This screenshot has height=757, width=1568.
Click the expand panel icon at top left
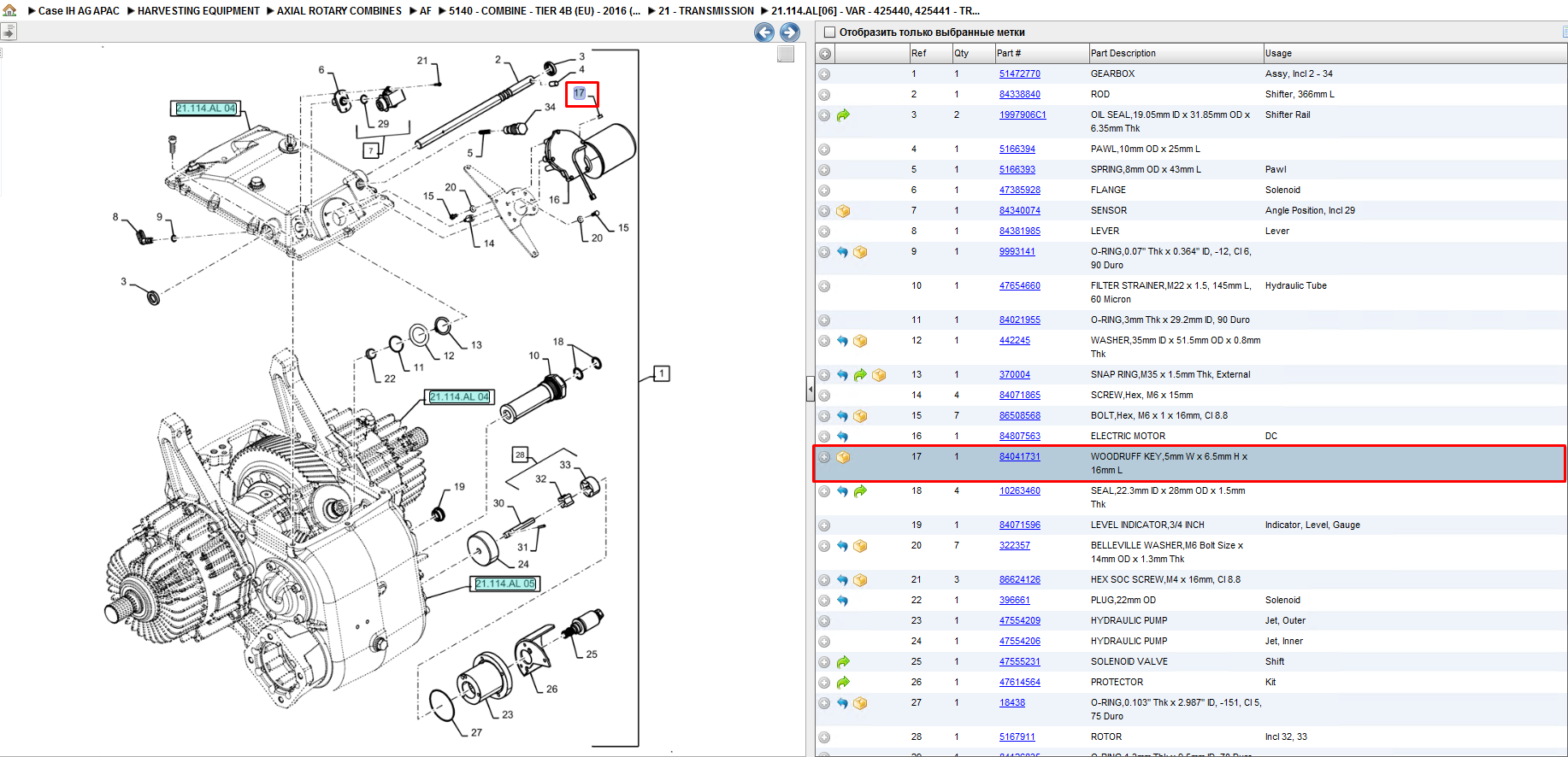[x=9, y=32]
